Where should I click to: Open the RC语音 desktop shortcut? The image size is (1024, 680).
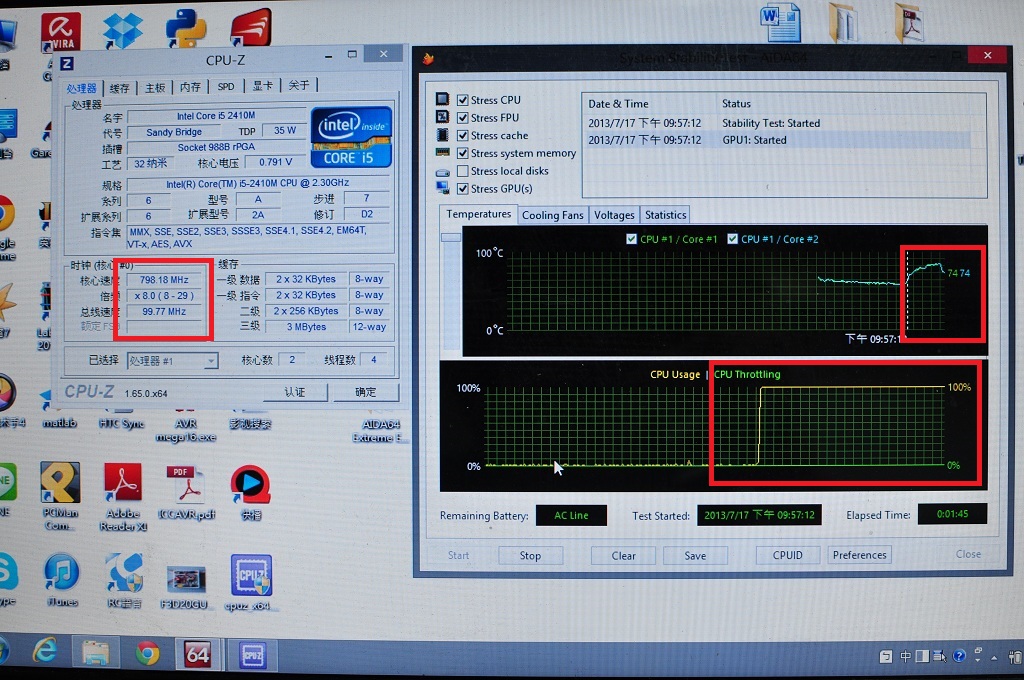pos(123,579)
